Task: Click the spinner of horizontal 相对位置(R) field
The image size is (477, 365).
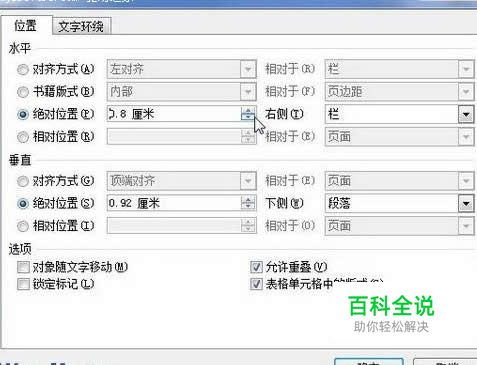Action: pyautogui.click(x=248, y=137)
